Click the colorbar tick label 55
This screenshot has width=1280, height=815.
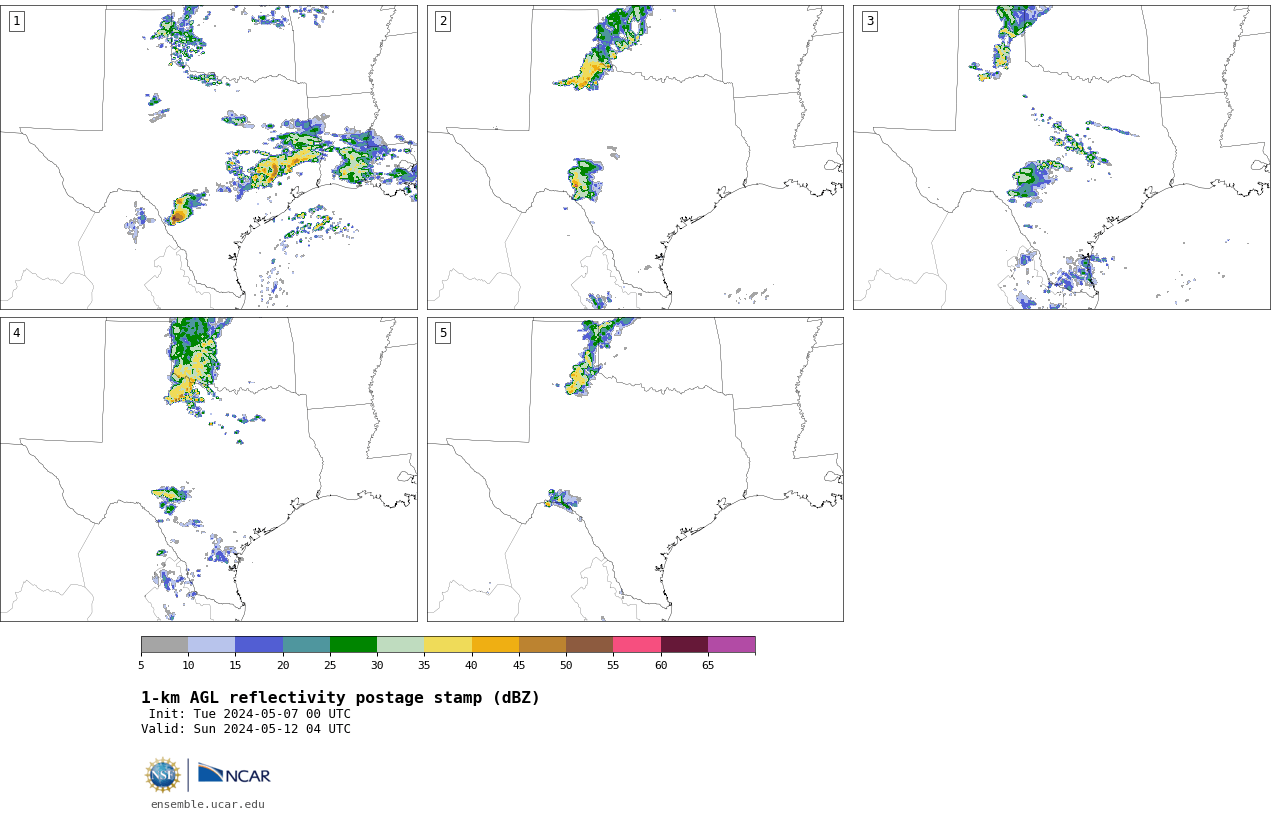pos(613,665)
